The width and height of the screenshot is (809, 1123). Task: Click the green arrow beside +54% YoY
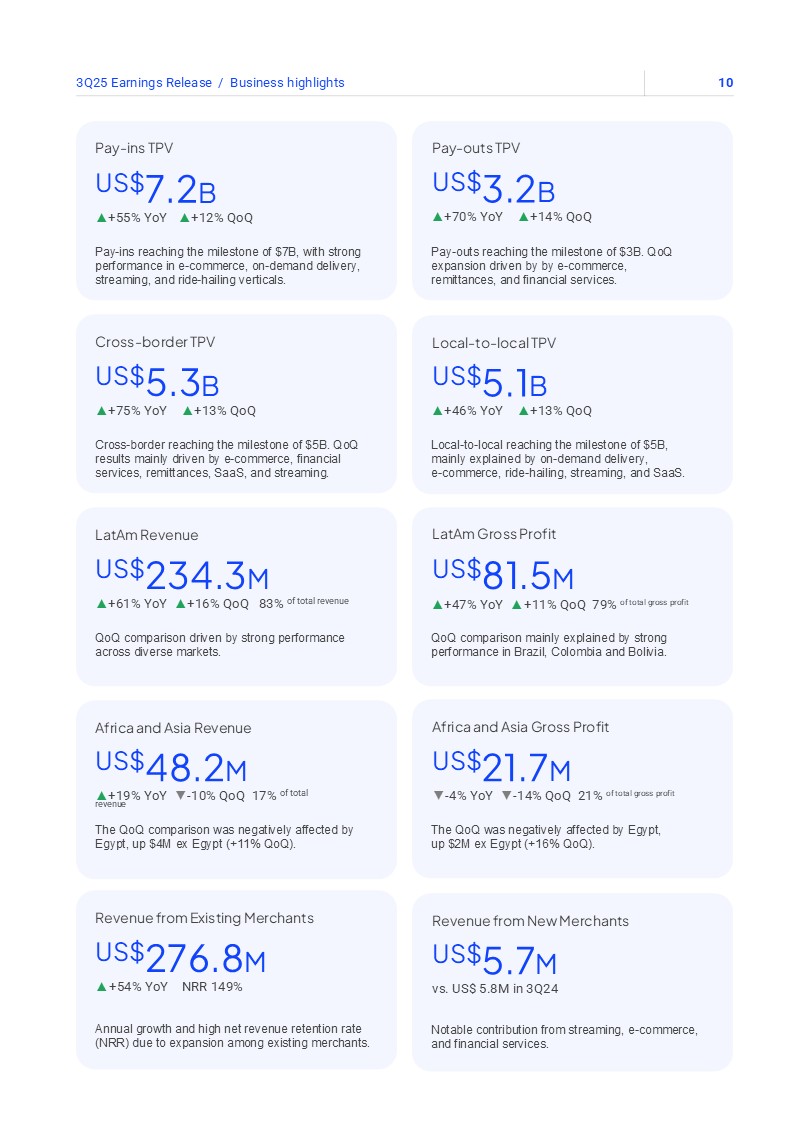[101, 987]
